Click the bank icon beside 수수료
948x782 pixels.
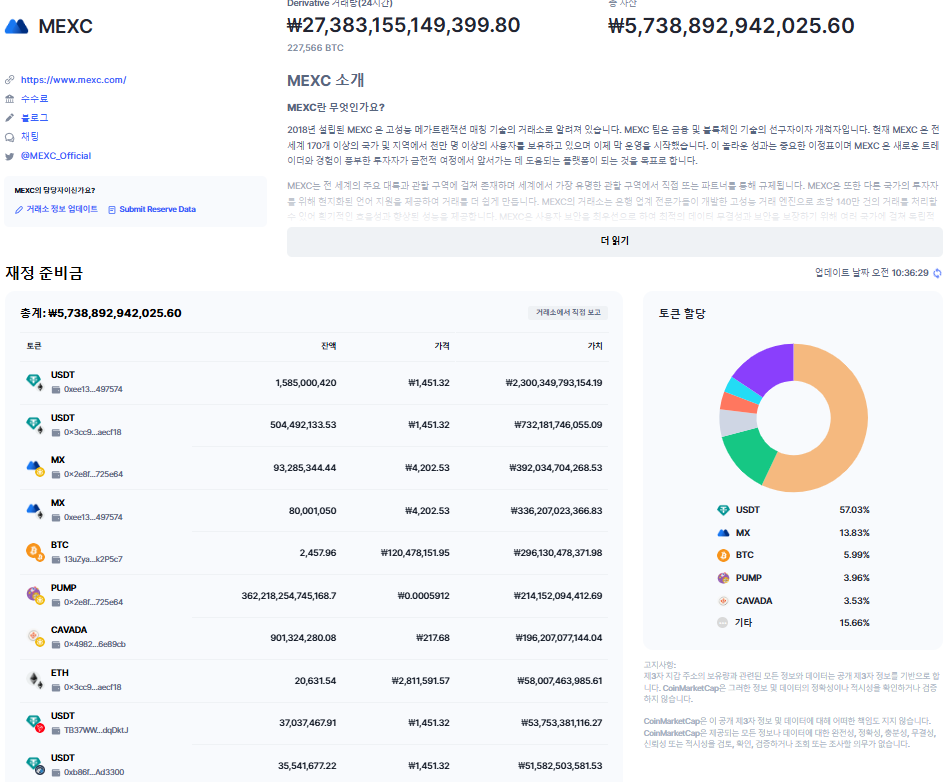point(10,99)
